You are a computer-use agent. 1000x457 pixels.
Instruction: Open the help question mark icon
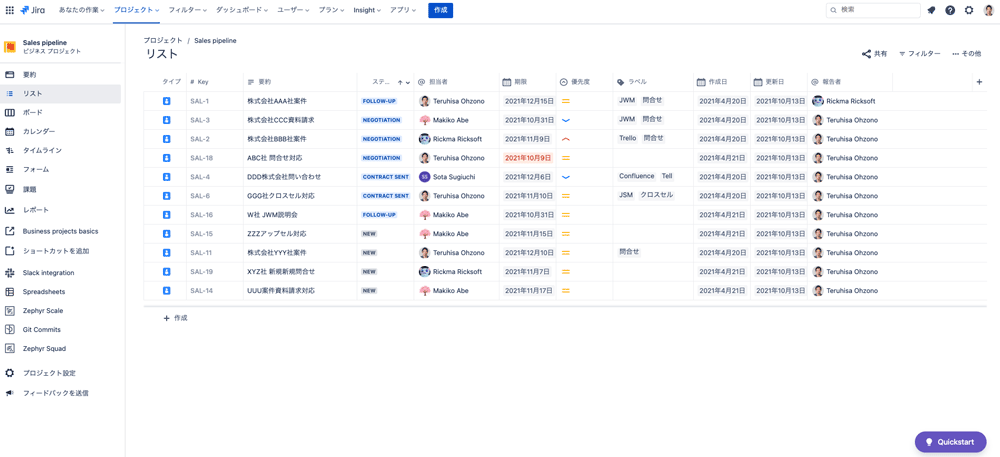(950, 10)
